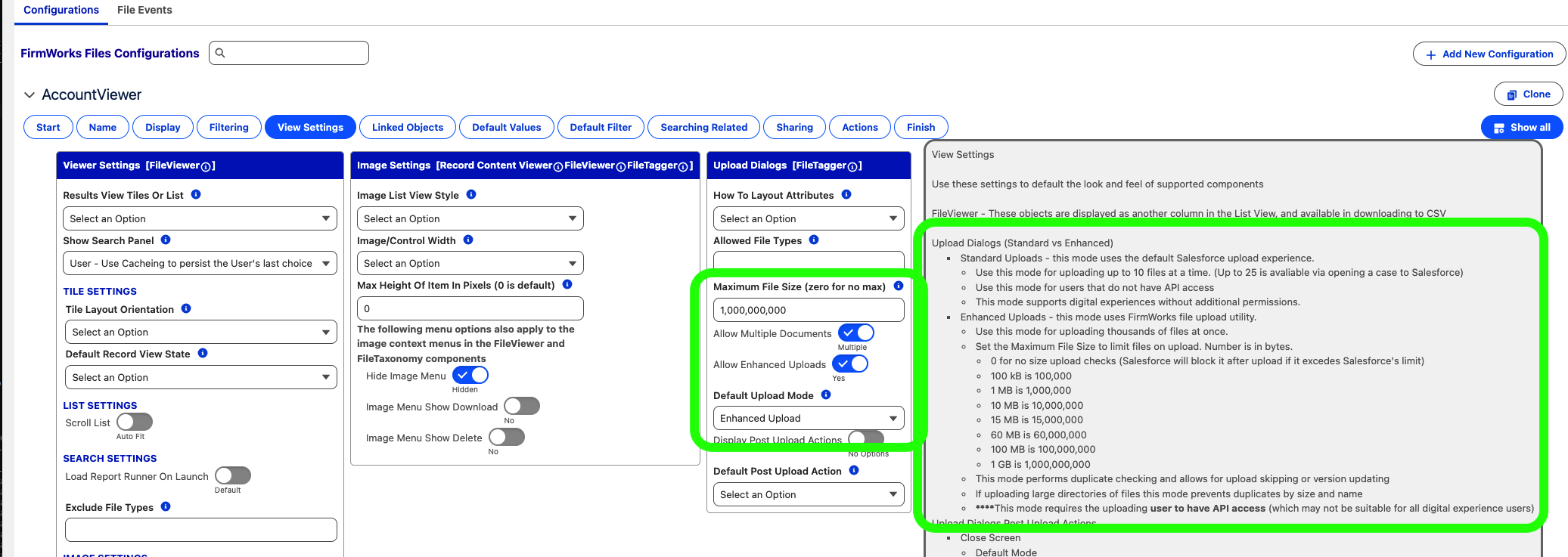This screenshot has width=1568, height=557.
Task: Go to the Linked Objects step
Action: click(408, 127)
